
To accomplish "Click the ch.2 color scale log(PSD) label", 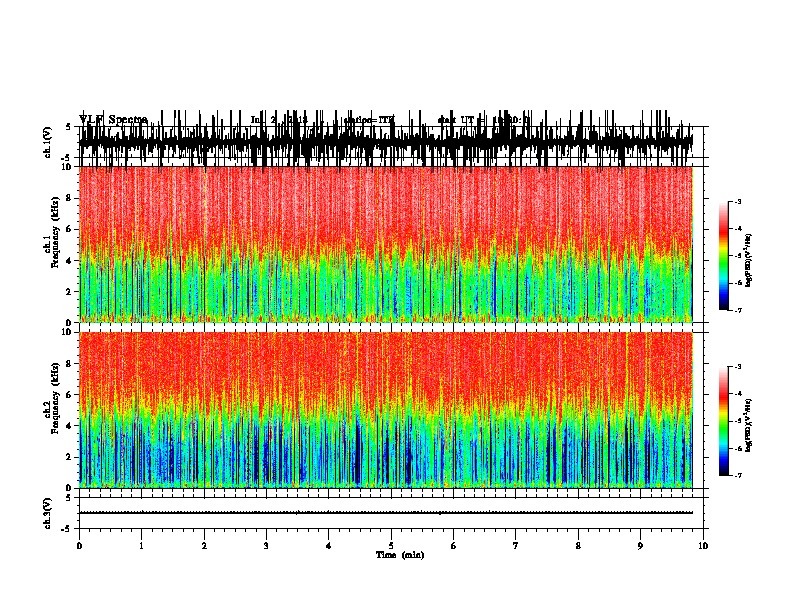I will pyautogui.click(x=748, y=425).
